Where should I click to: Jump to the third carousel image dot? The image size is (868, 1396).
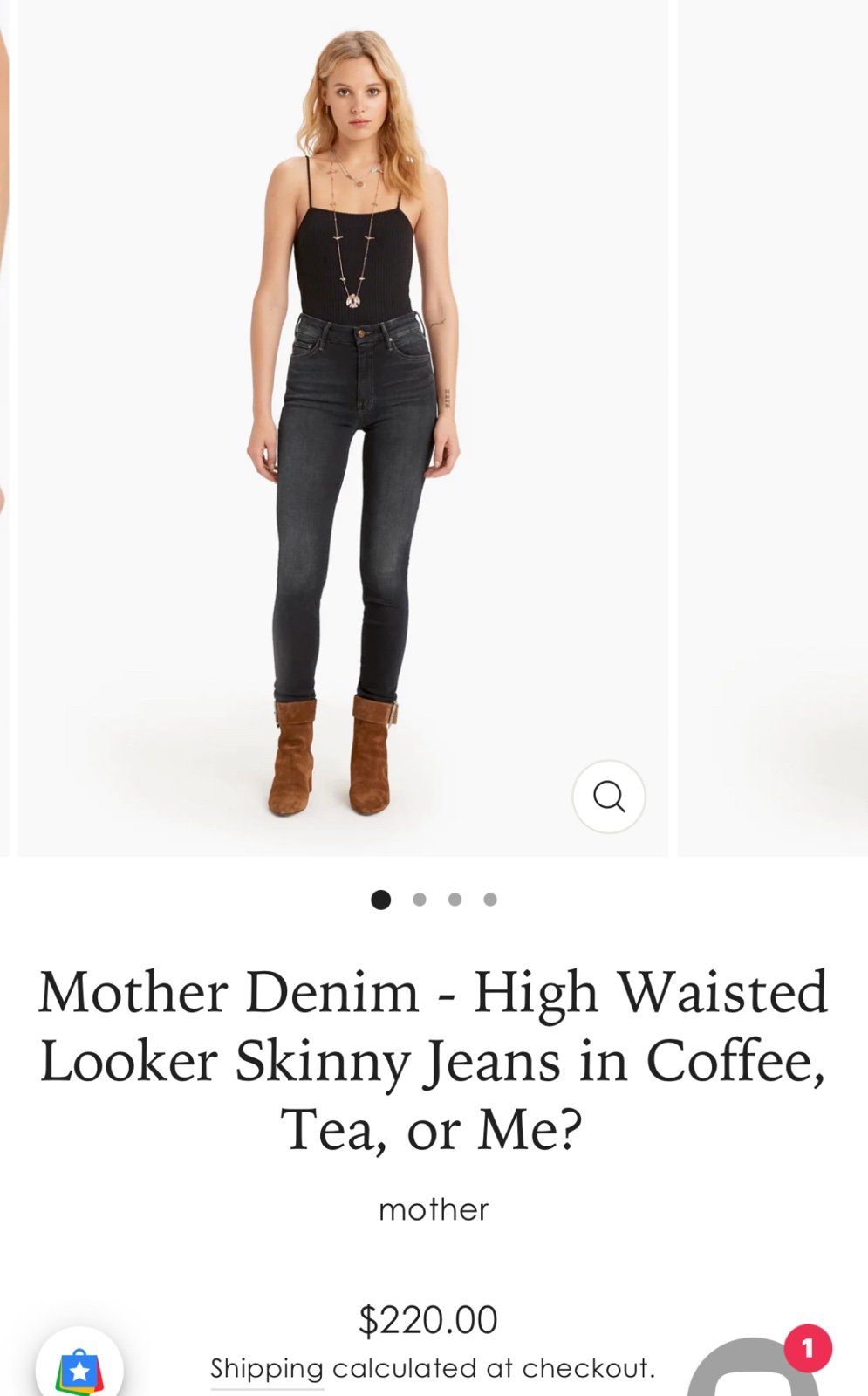tap(455, 899)
